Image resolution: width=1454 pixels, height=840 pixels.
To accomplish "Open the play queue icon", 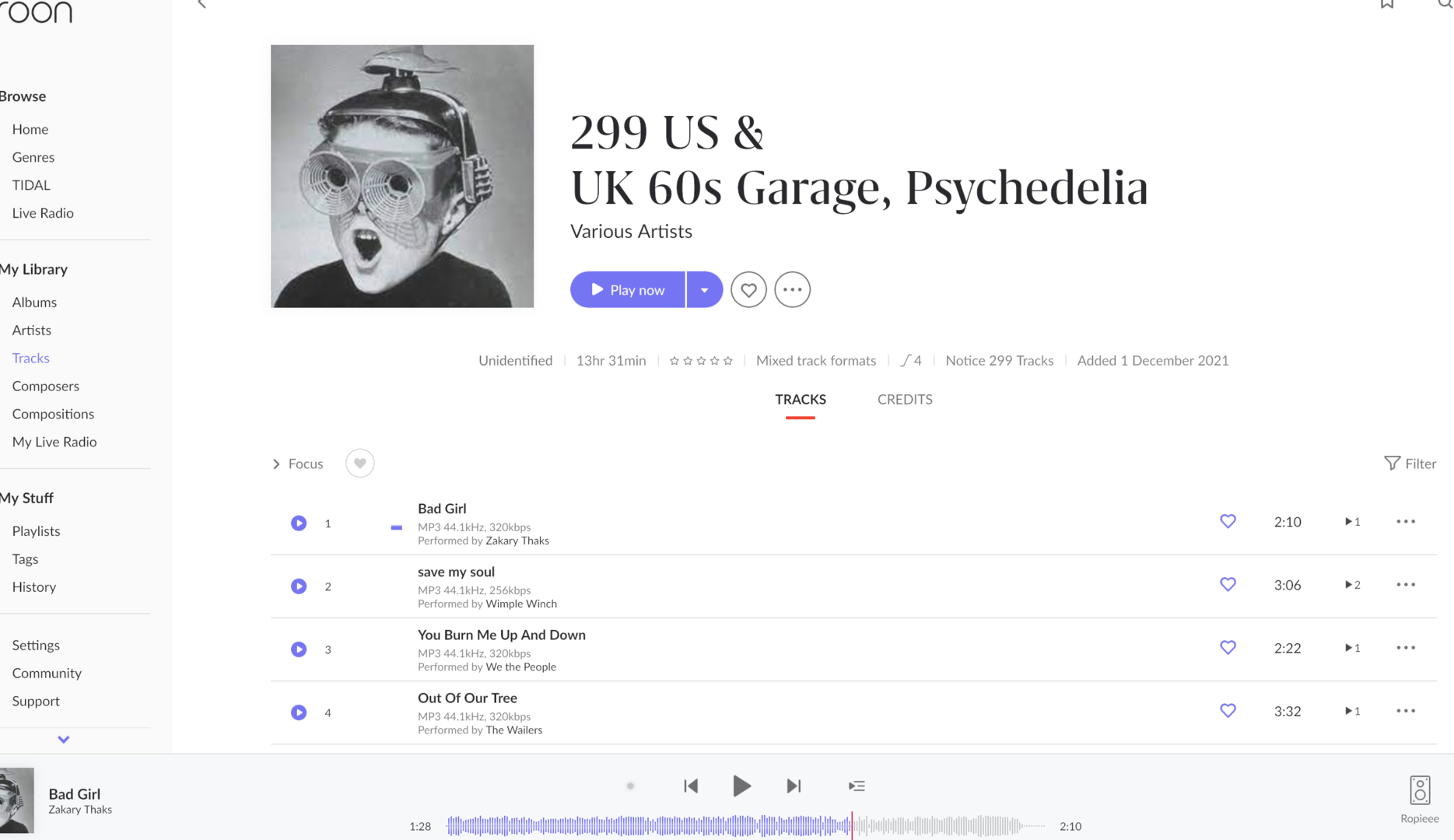I will point(857,786).
